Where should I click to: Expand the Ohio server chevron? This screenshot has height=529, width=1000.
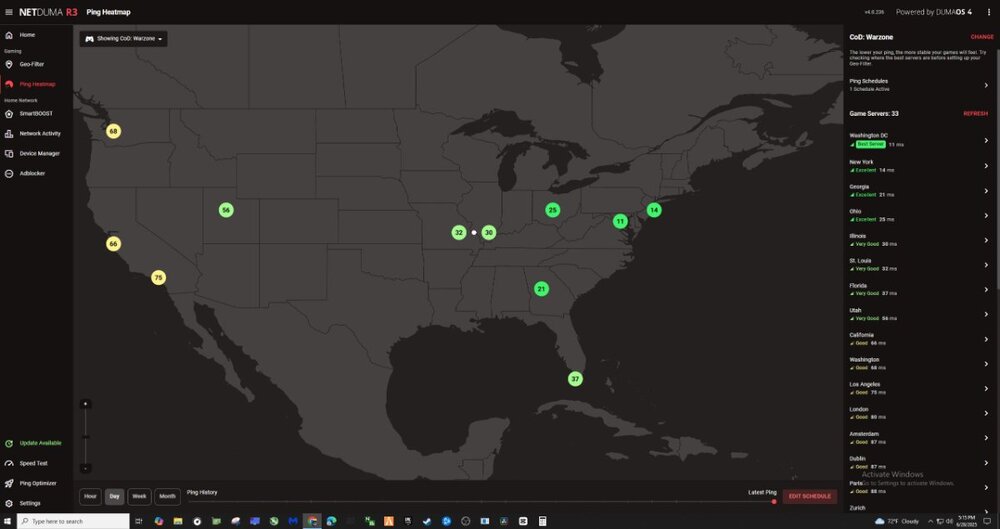(x=986, y=216)
